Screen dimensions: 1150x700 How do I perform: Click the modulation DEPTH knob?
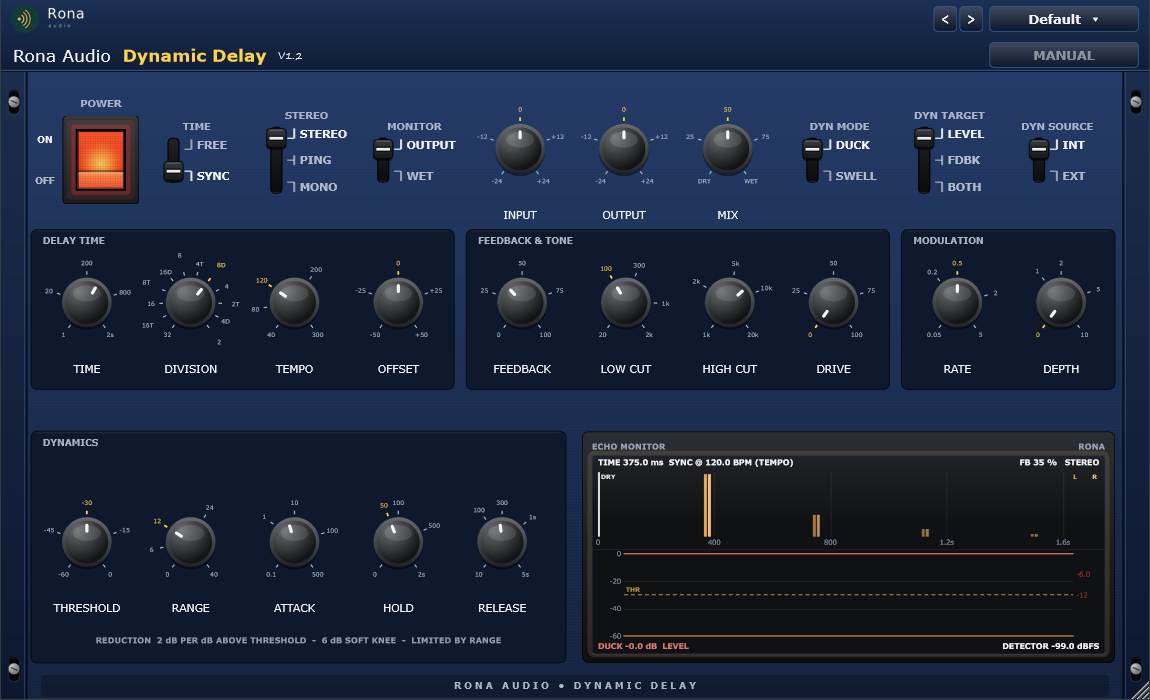coord(1061,302)
